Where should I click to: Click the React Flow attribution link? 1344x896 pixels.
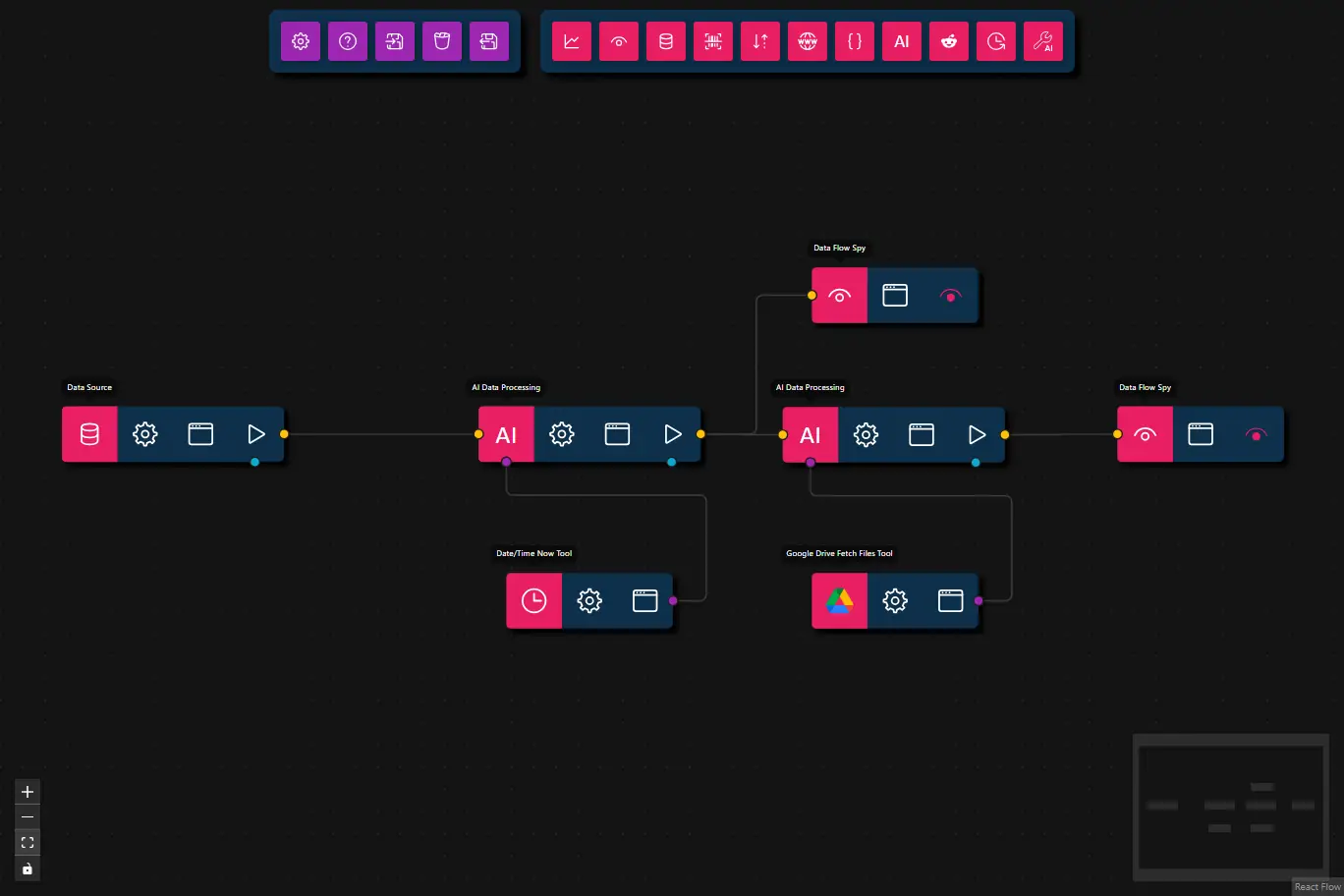(x=1317, y=886)
